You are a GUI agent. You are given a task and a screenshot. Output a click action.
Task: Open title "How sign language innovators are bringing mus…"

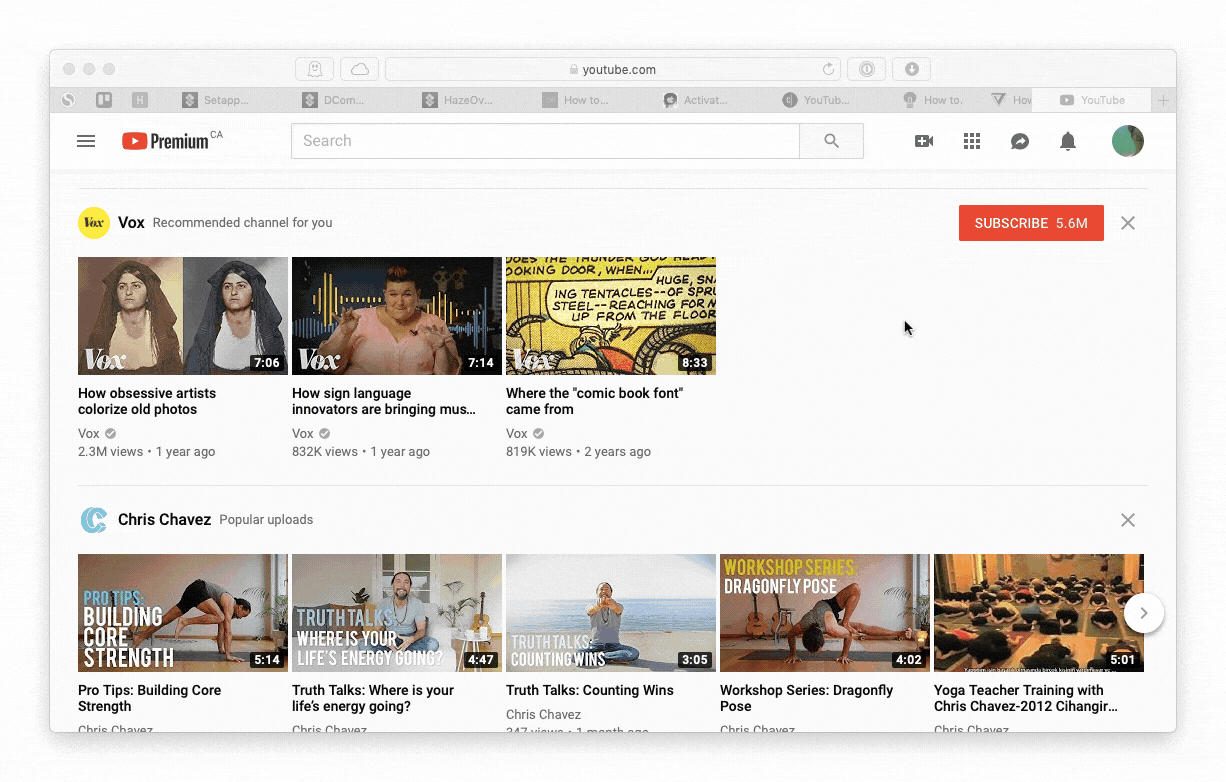pos(384,401)
